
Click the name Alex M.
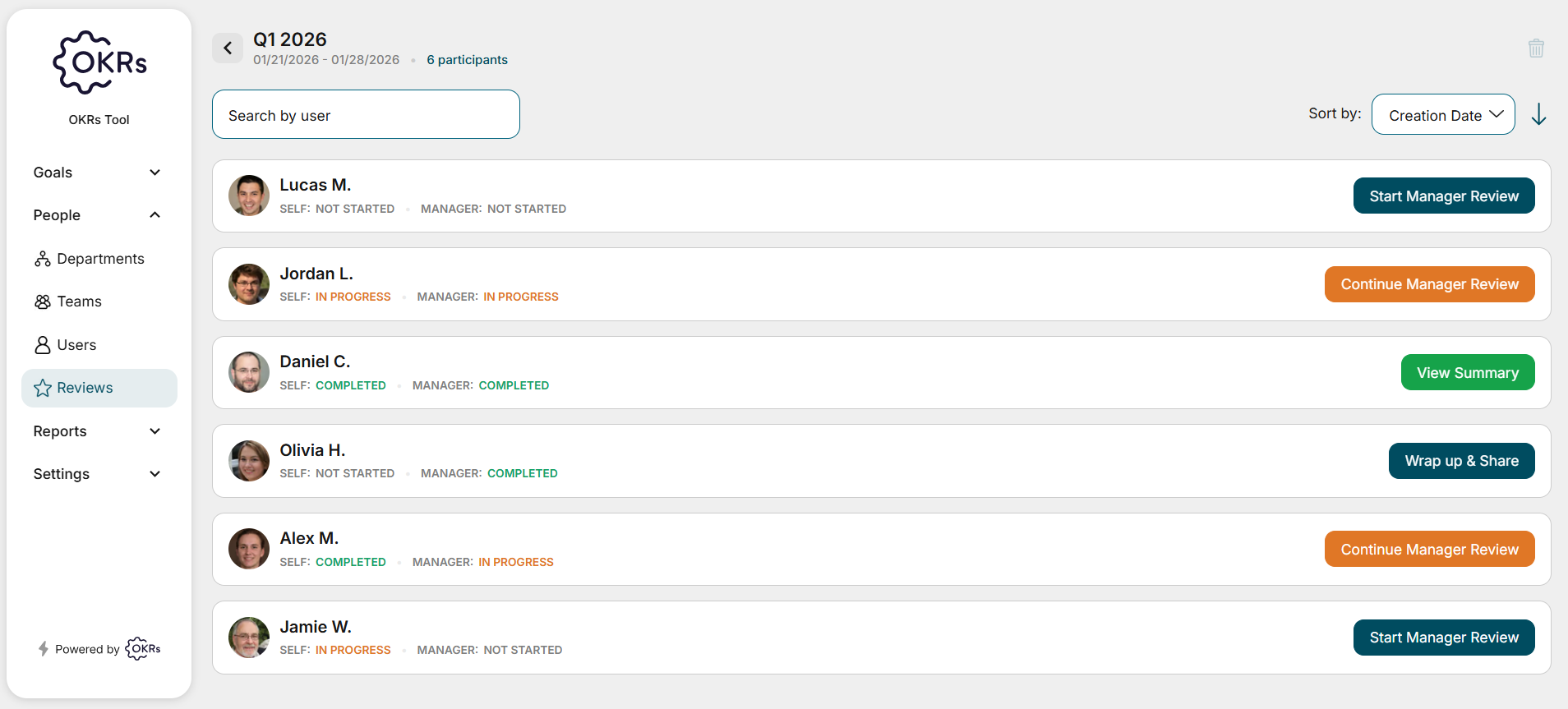309,538
